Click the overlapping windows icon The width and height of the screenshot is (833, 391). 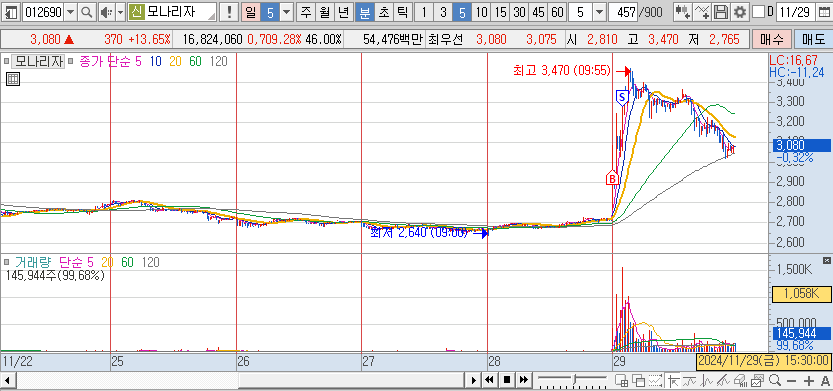[639, 380]
